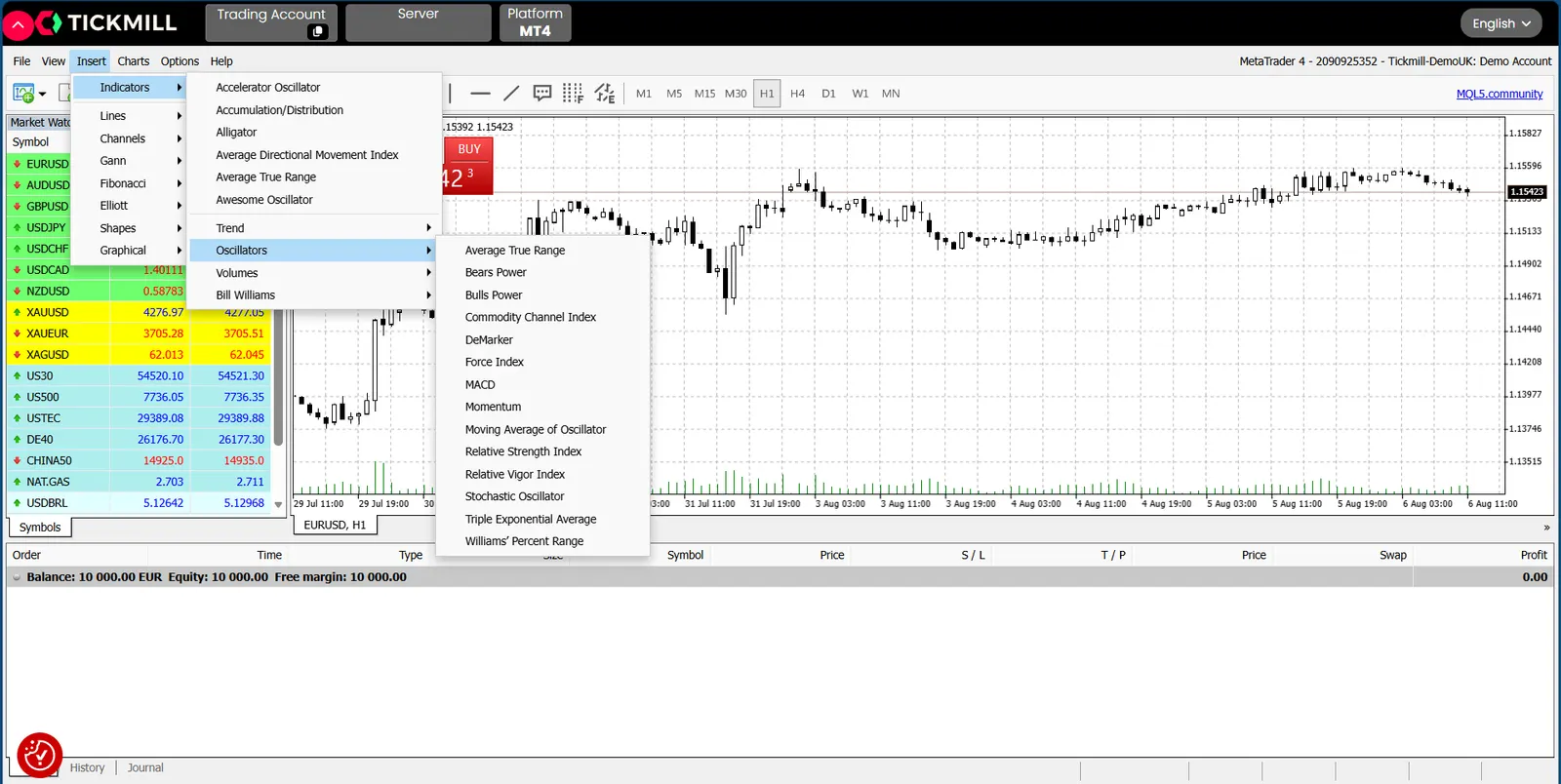Expand the Gann submenu
Viewport: 1561px width, 784px height.
coord(129,161)
